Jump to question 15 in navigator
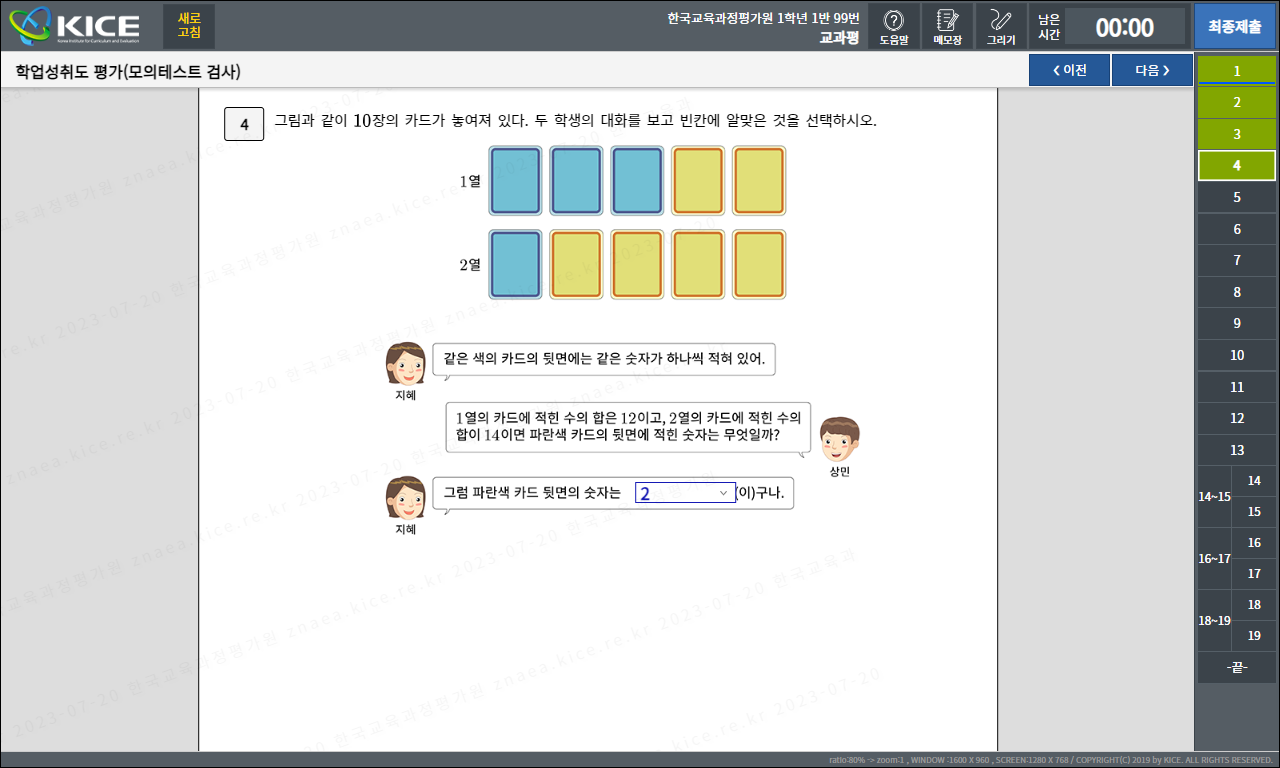1280x768 pixels. (1254, 512)
